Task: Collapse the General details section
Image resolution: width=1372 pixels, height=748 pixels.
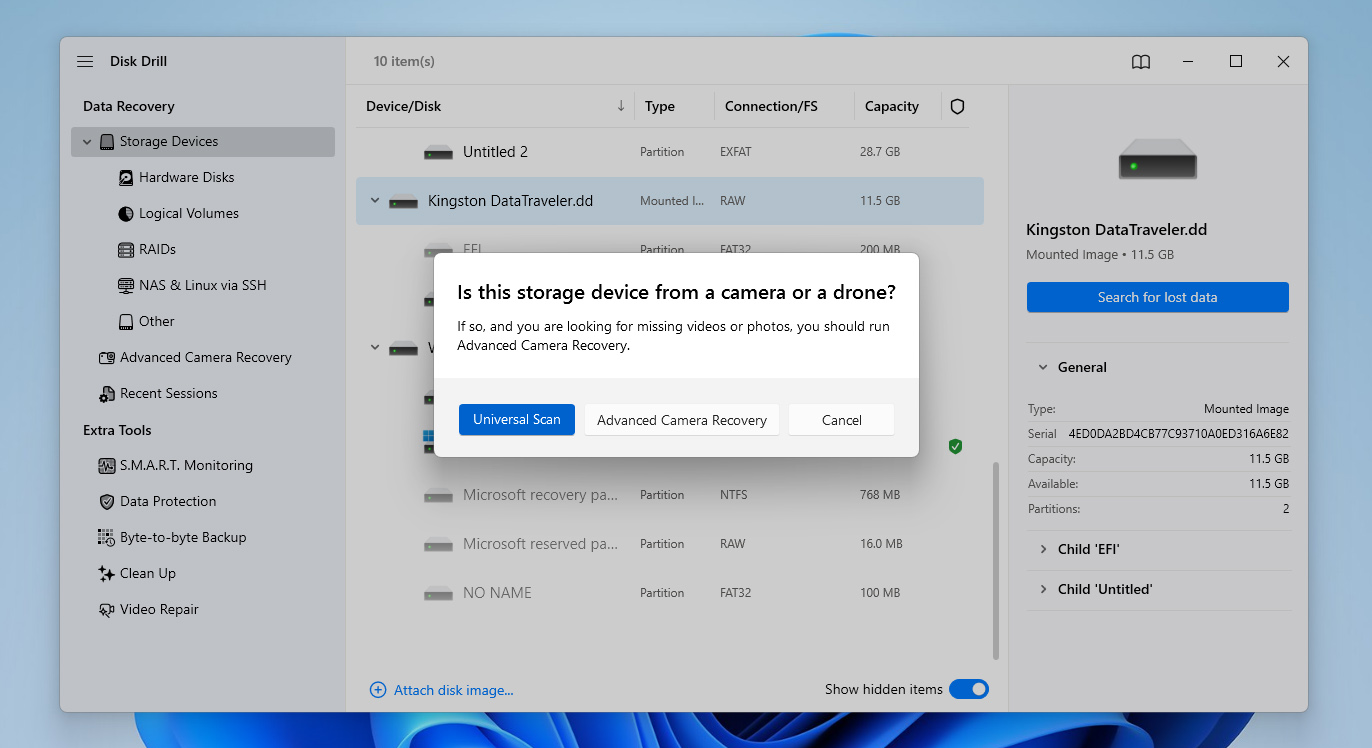Action: [x=1043, y=367]
